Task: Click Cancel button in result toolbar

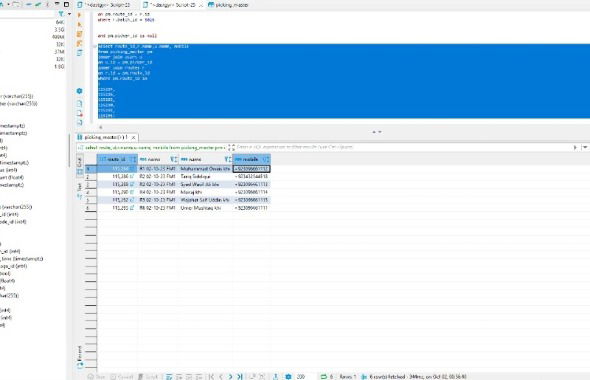Action: (x=122, y=377)
